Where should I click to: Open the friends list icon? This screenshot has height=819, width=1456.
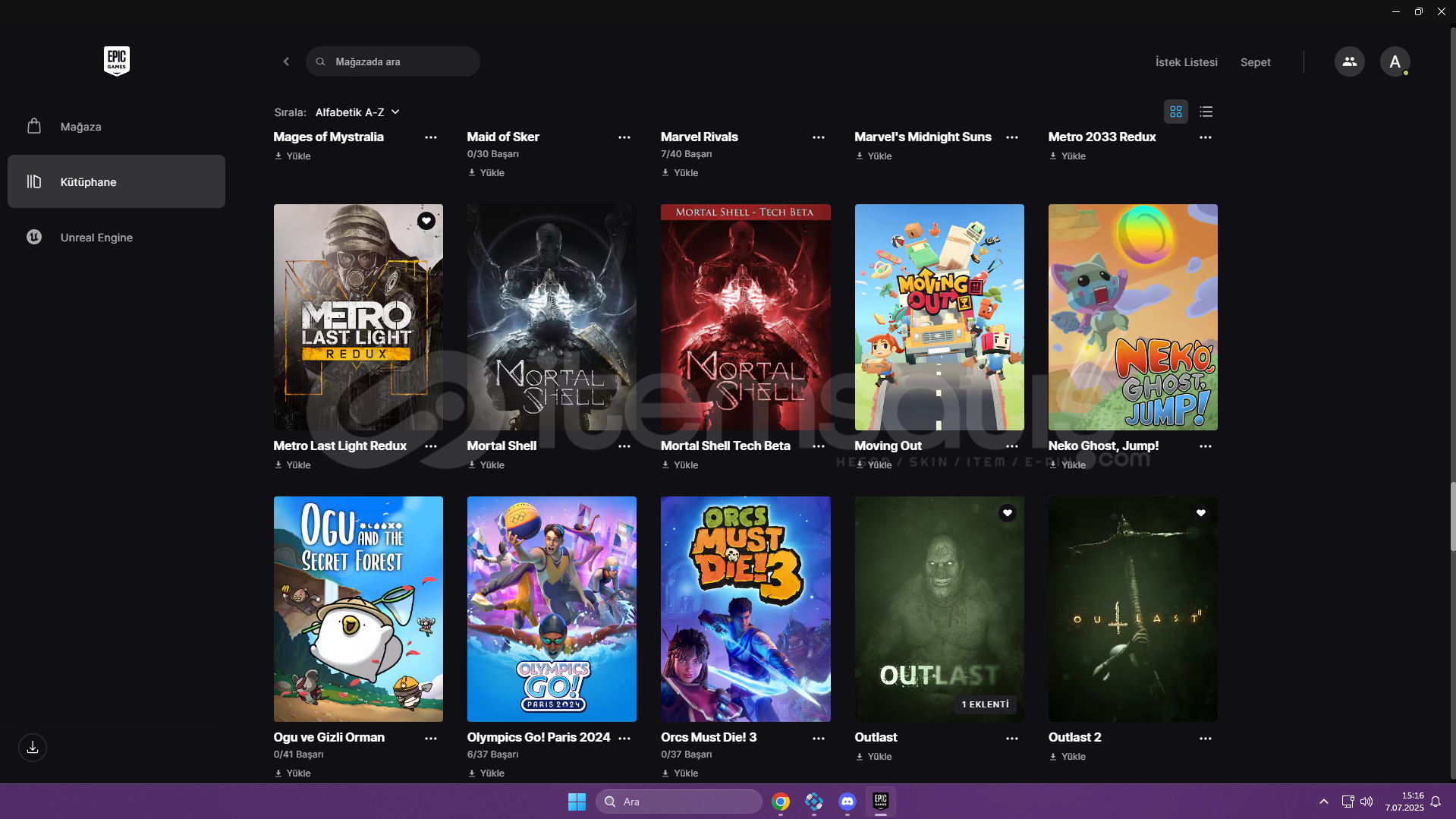1349,61
